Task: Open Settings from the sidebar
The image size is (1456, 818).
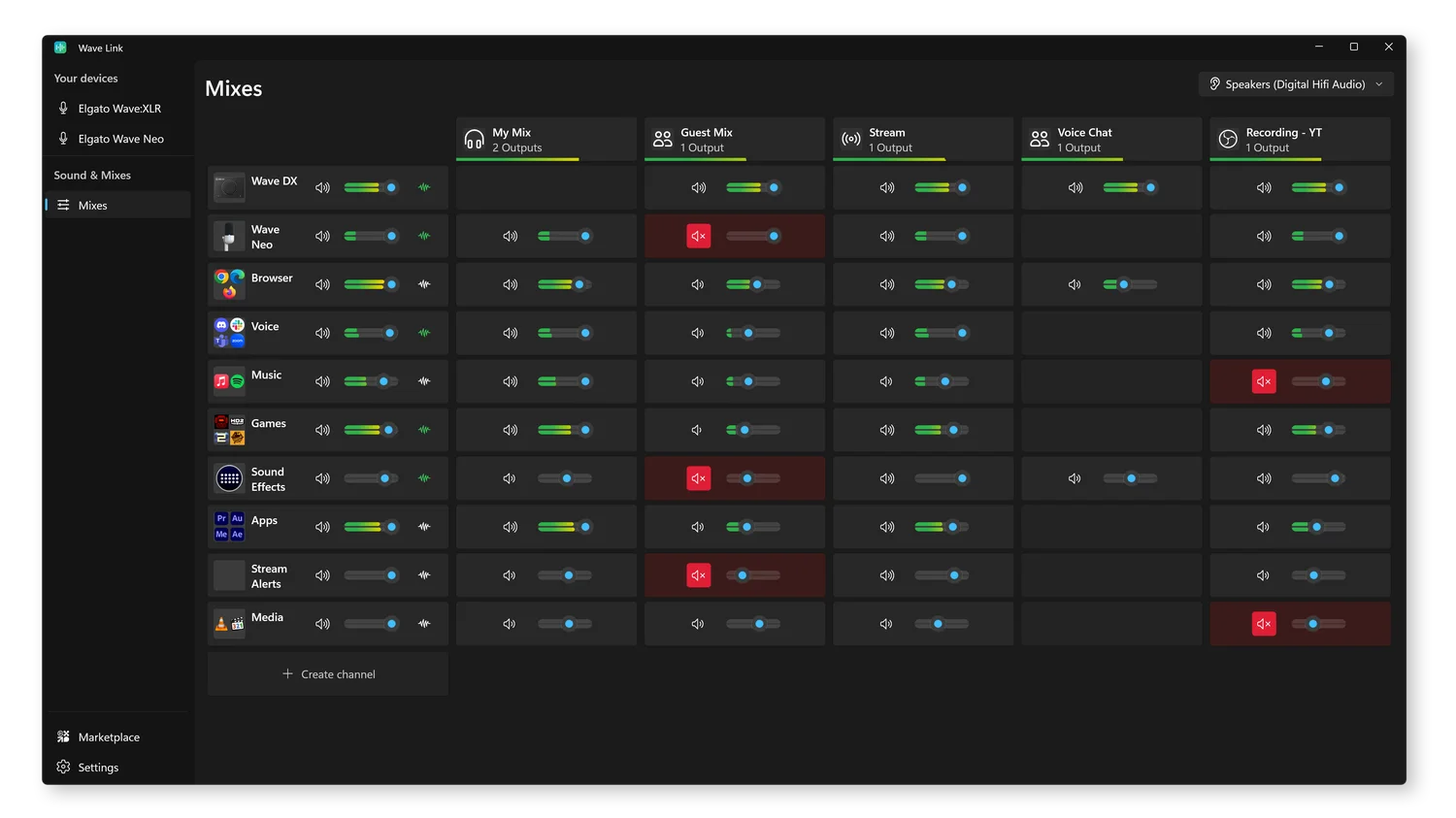Action: point(97,767)
